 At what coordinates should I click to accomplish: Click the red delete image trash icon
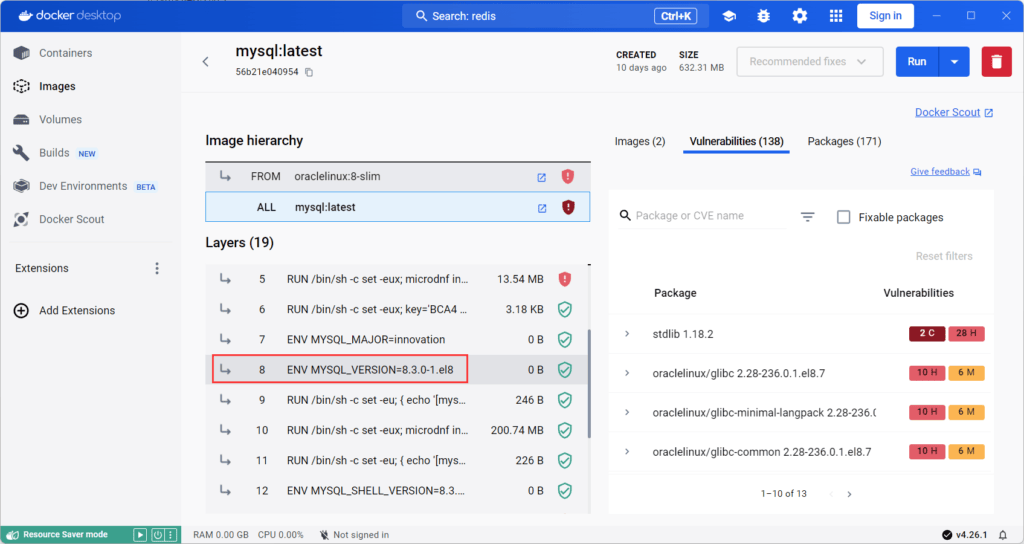point(996,62)
